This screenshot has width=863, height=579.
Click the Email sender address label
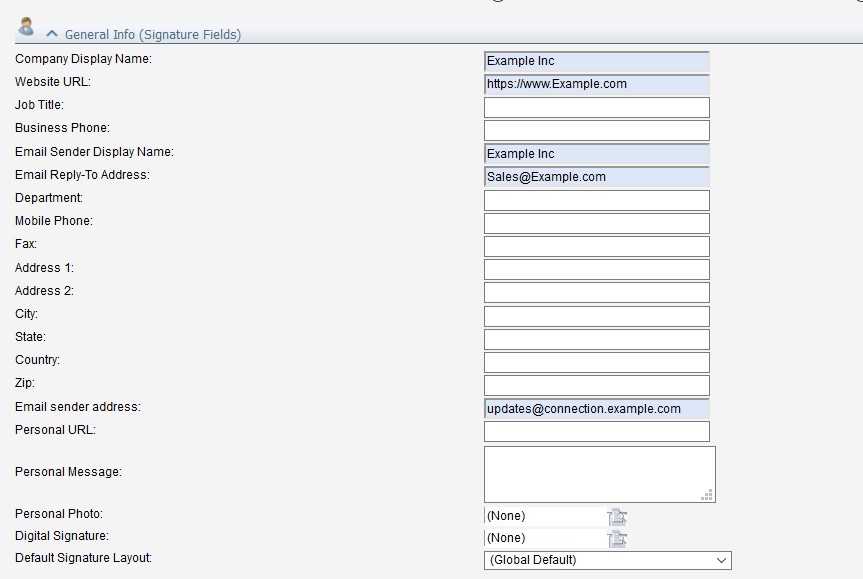pyautogui.click(x=78, y=407)
